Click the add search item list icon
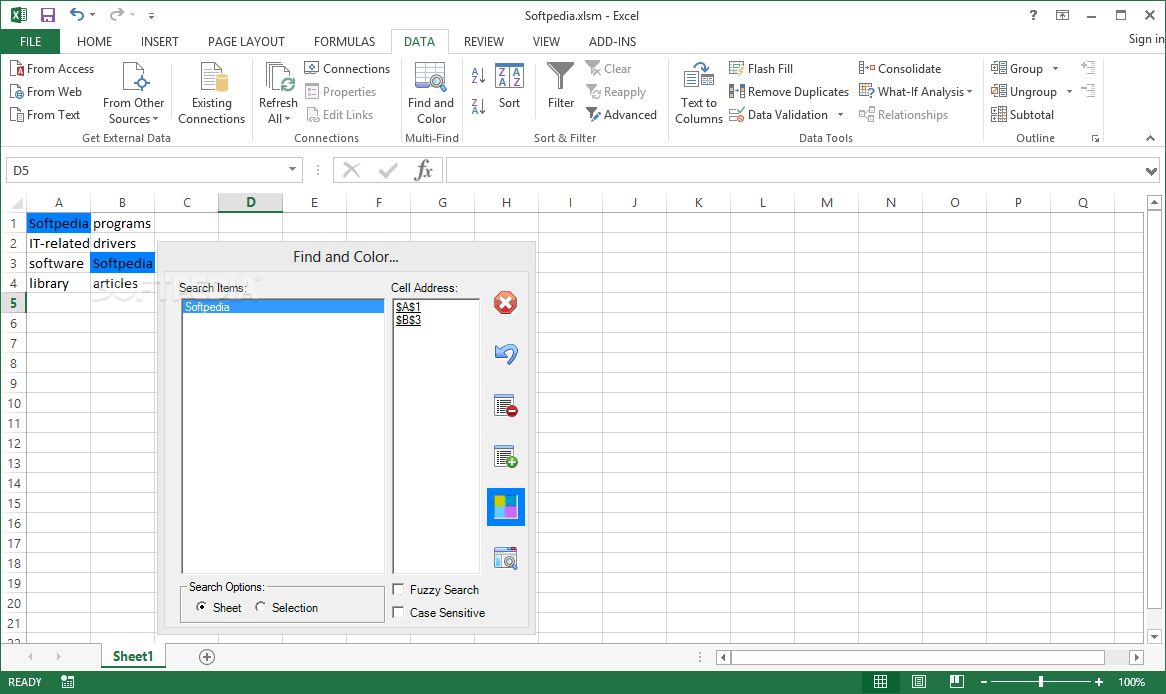 (x=506, y=456)
